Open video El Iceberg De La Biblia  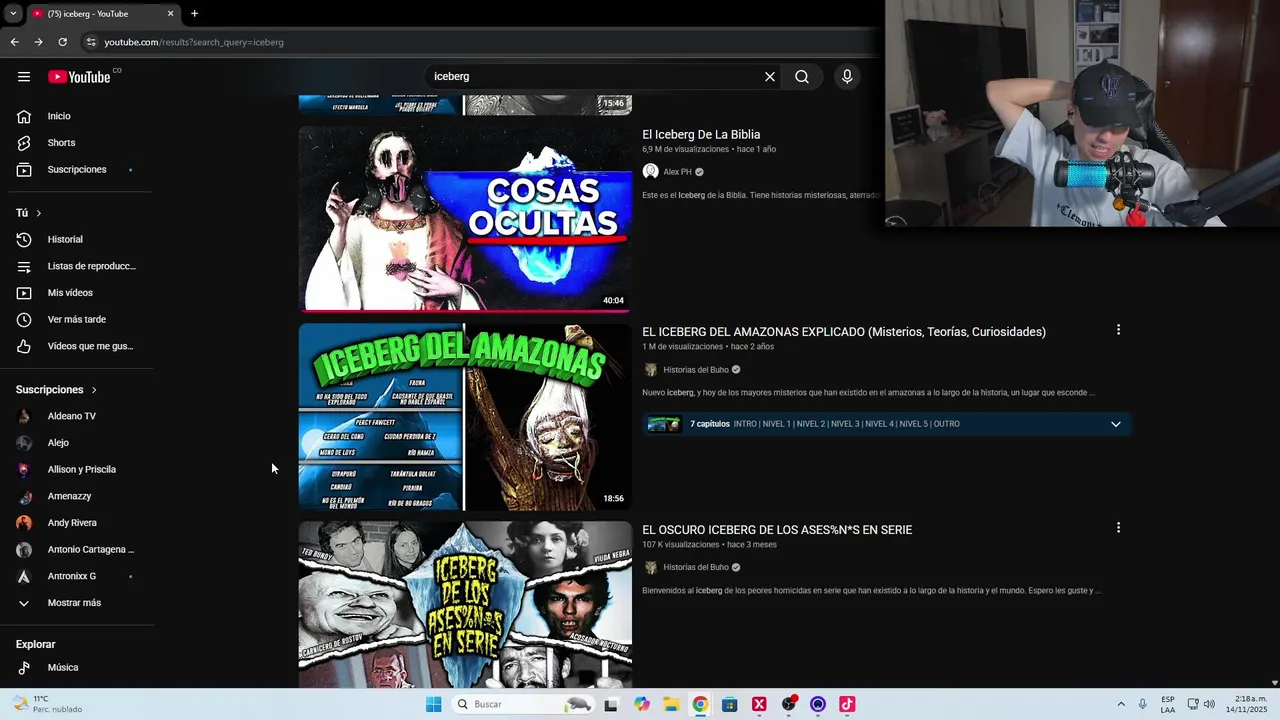click(x=701, y=135)
